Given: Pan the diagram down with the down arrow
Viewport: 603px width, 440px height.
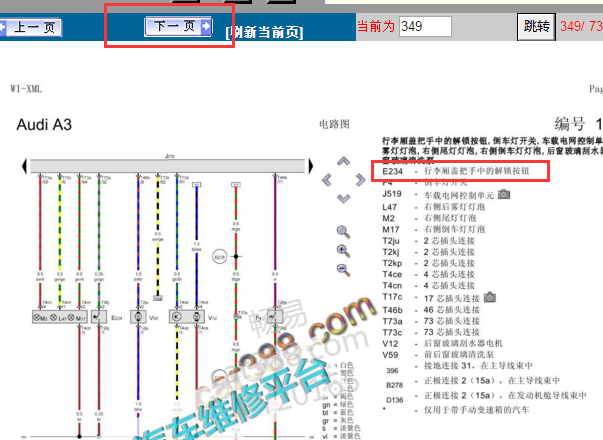Looking at the screenshot, I should pyautogui.click(x=343, y=198).
